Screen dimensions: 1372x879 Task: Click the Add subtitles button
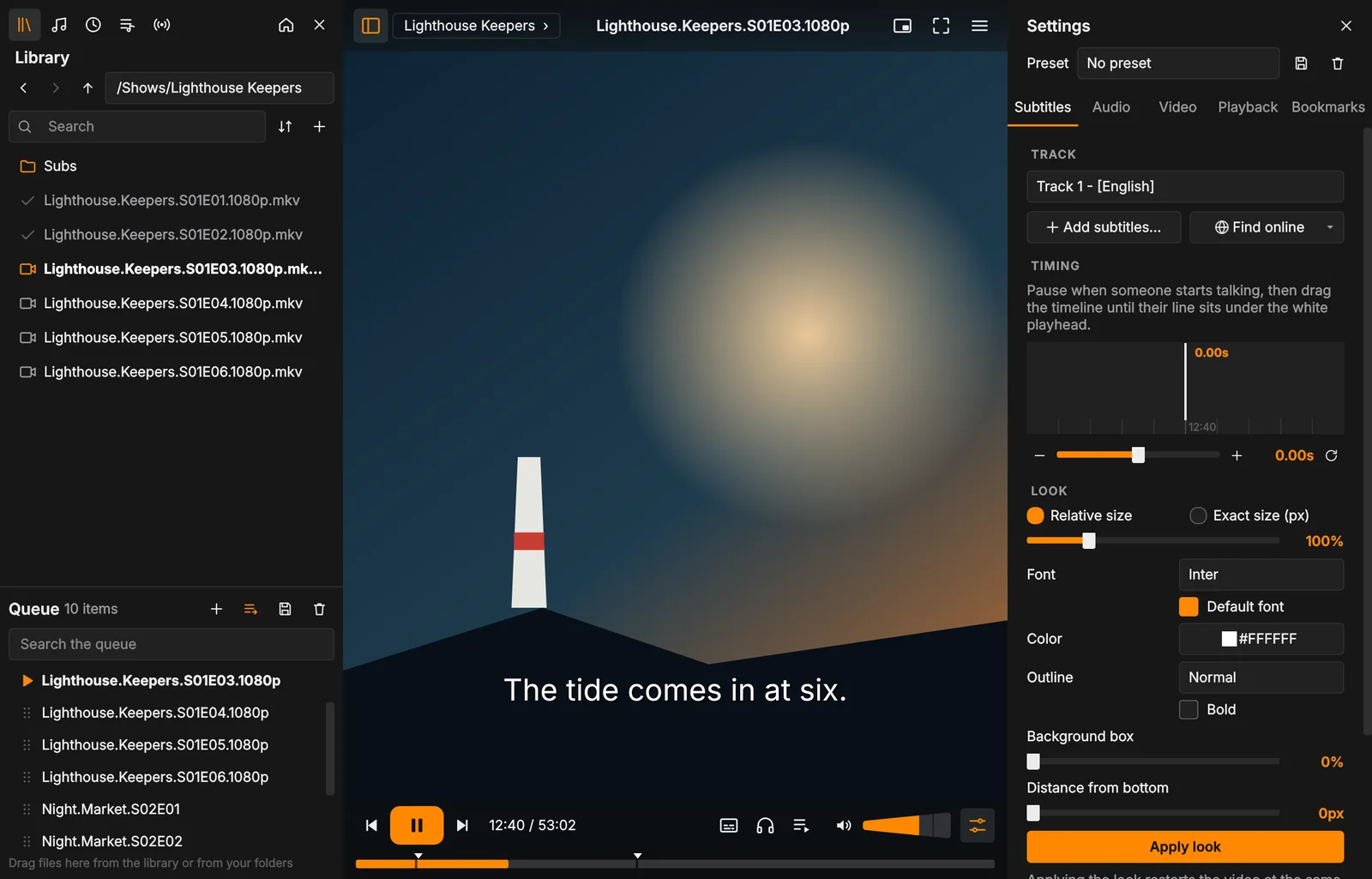pyautogui.click(x=1104, y=227)
